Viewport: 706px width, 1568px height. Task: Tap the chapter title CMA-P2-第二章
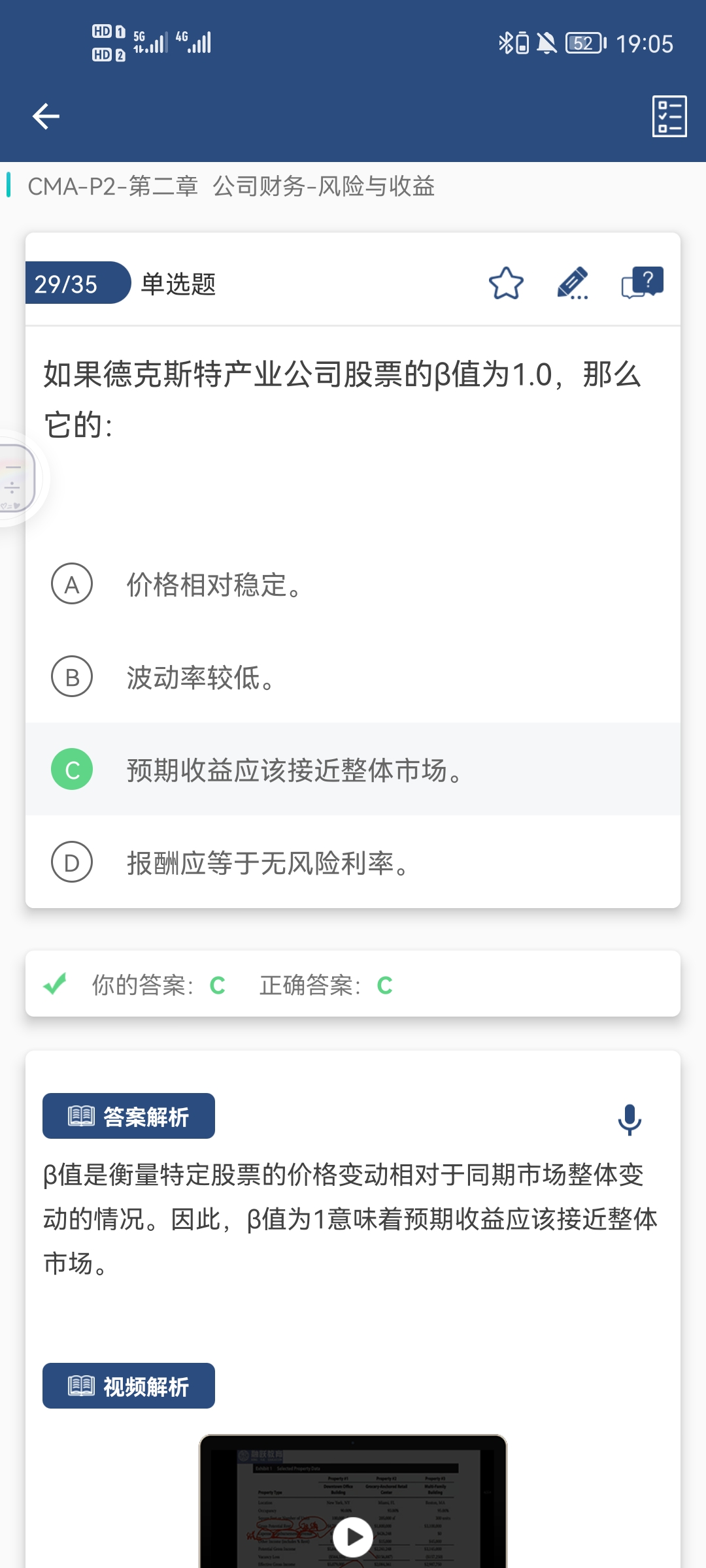point(112,186)
